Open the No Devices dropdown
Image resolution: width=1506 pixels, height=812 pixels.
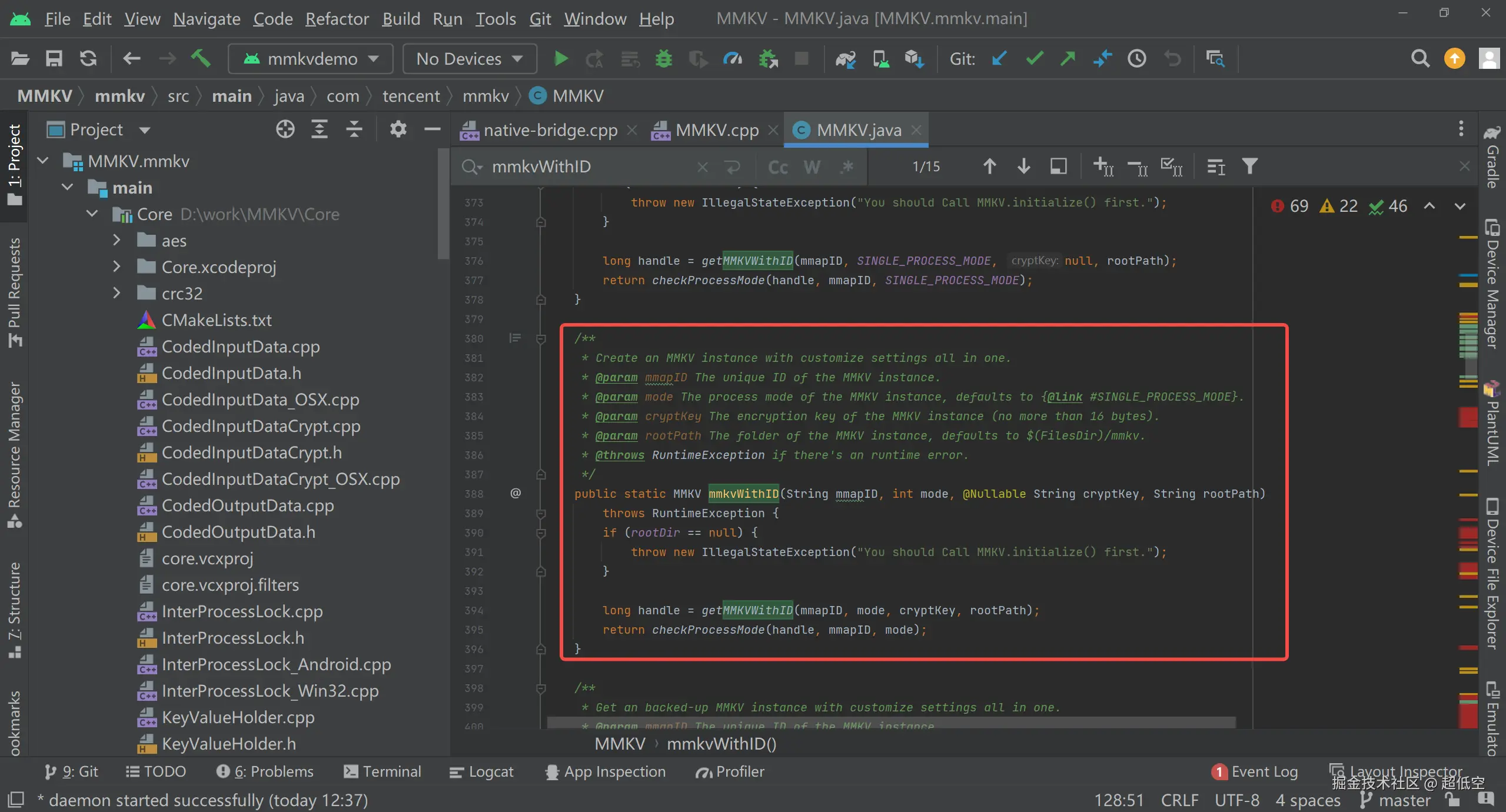pyautogui.click(x=469, y=59)
